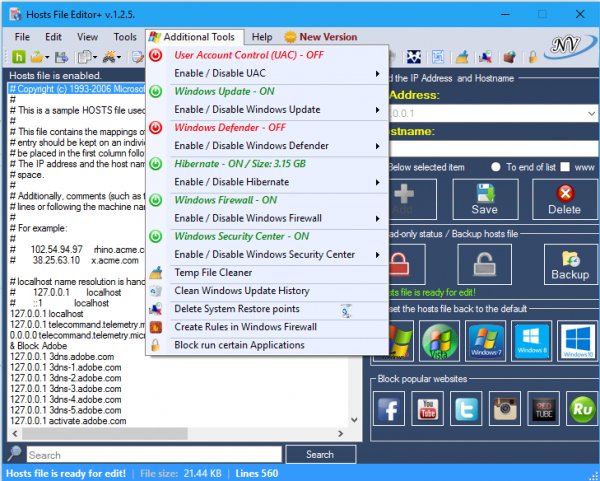Click the magnifier icon beside Search field
Image resolution: width=600 pixels, height=481 pixels.
point(15,454)
